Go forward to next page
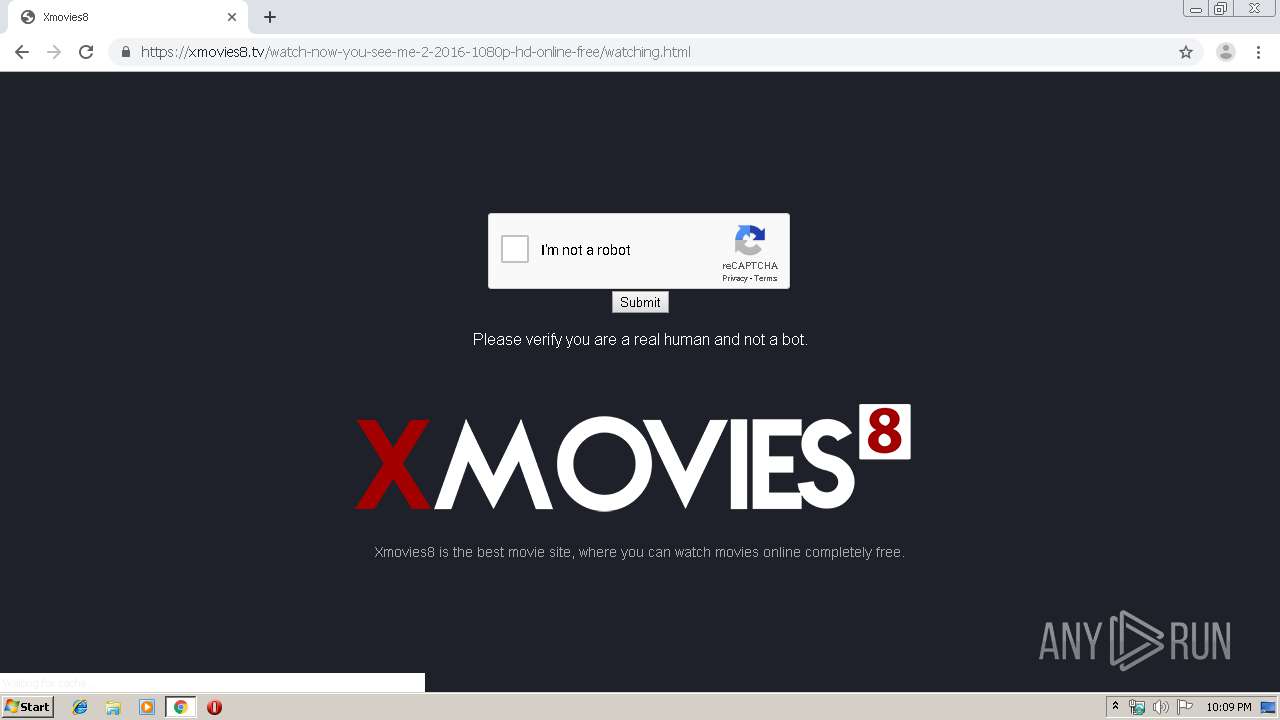This screenshot has width=1280, height=720. [54, 52]
